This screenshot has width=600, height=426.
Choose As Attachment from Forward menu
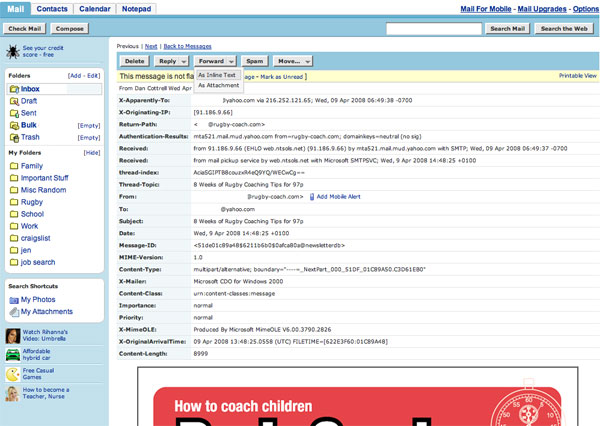pyautogui.click(x=217, y=85)
